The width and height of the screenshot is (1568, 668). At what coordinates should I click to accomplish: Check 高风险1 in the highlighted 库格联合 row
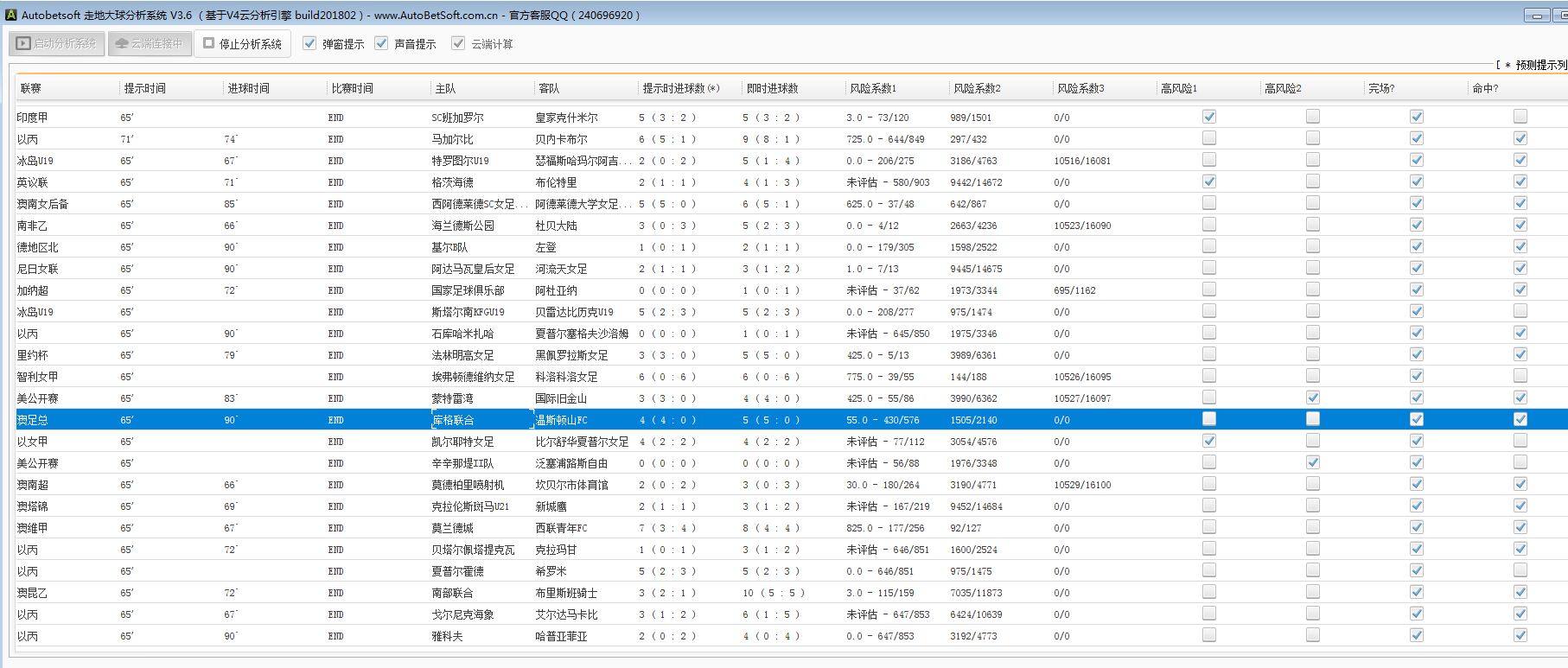[x=1209, y=419]
